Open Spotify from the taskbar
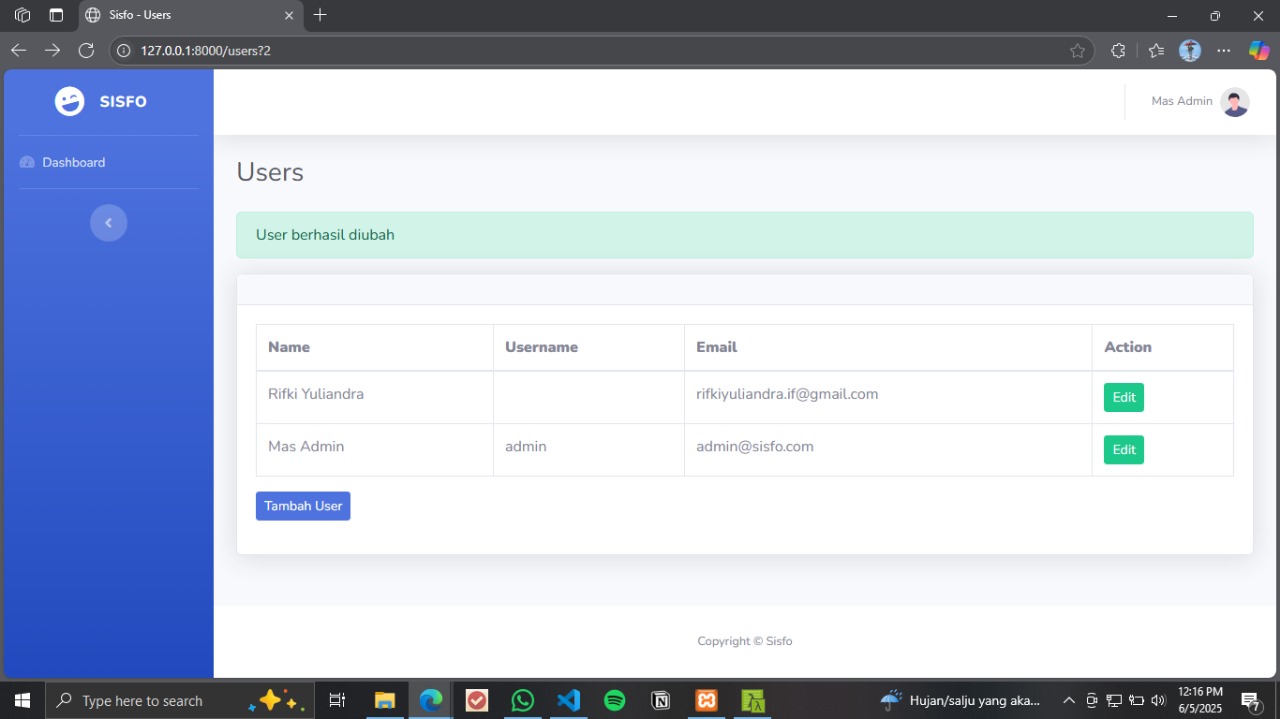 click(x=614, y=700)
